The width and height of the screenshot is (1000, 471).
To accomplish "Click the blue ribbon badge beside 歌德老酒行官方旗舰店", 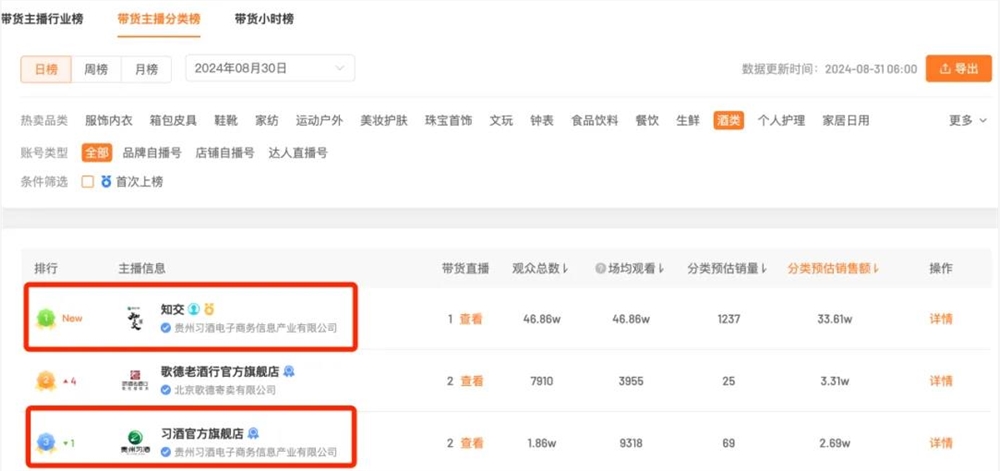I will tap(289, 371).
